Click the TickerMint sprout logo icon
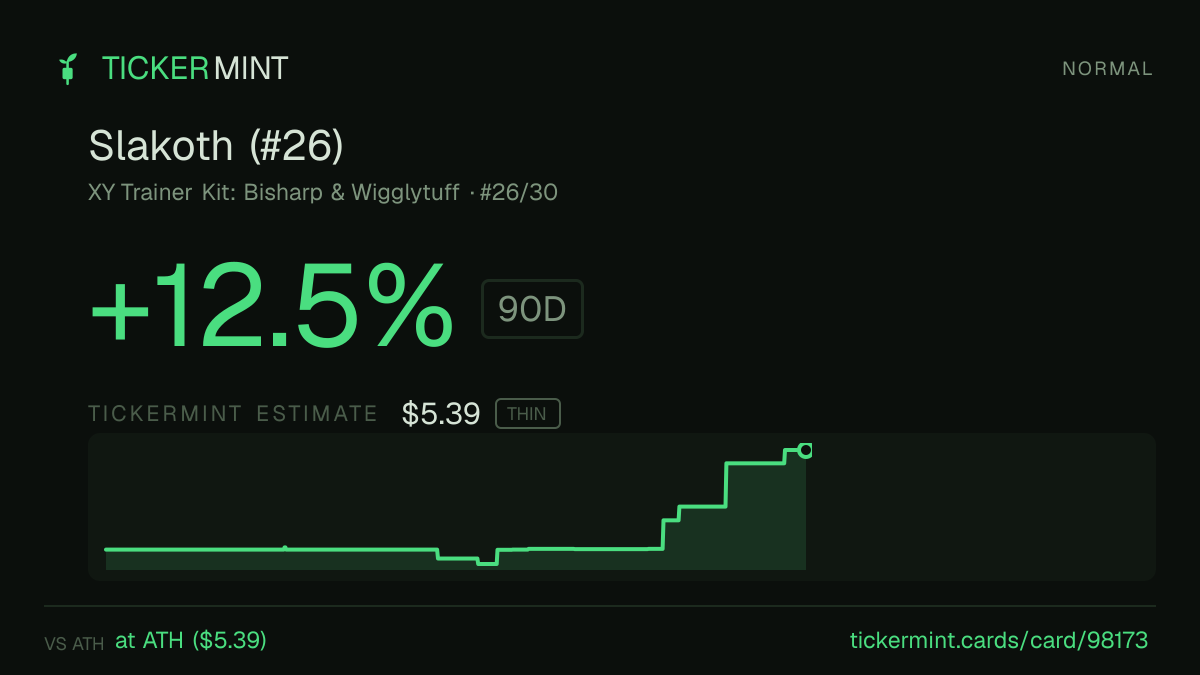This screenshot has height=675, width=1200. [67, 69]
